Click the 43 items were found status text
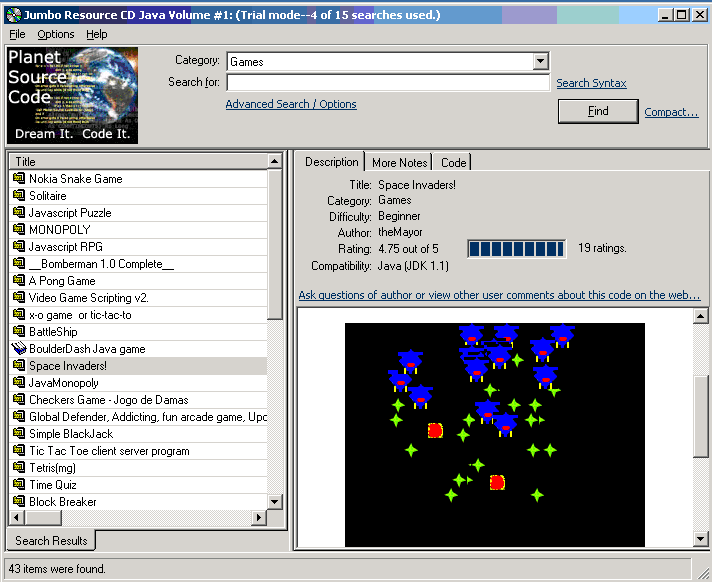Viewport: 712px width, 582px height. coord(57,569)
